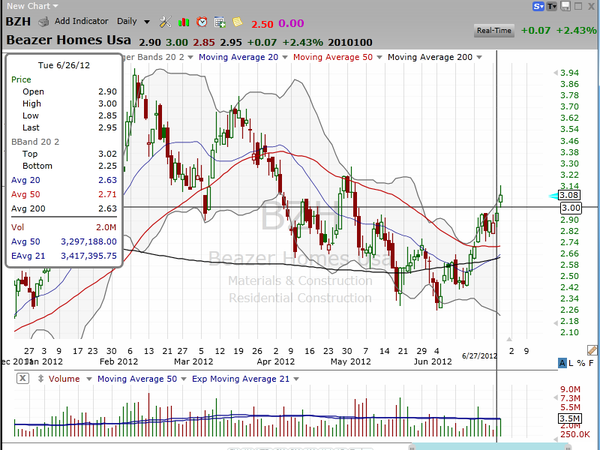Click the BZH ticker symbol

pos(18,21)
